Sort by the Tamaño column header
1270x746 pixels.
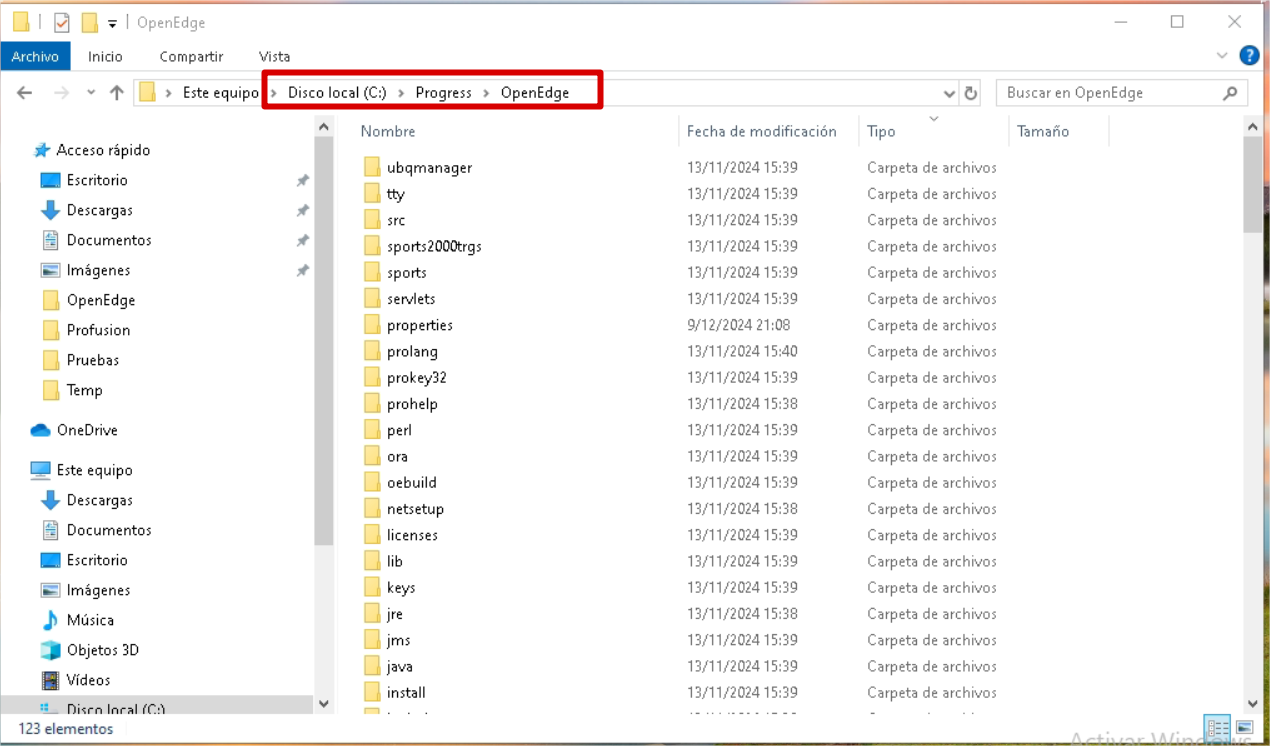1043,131
